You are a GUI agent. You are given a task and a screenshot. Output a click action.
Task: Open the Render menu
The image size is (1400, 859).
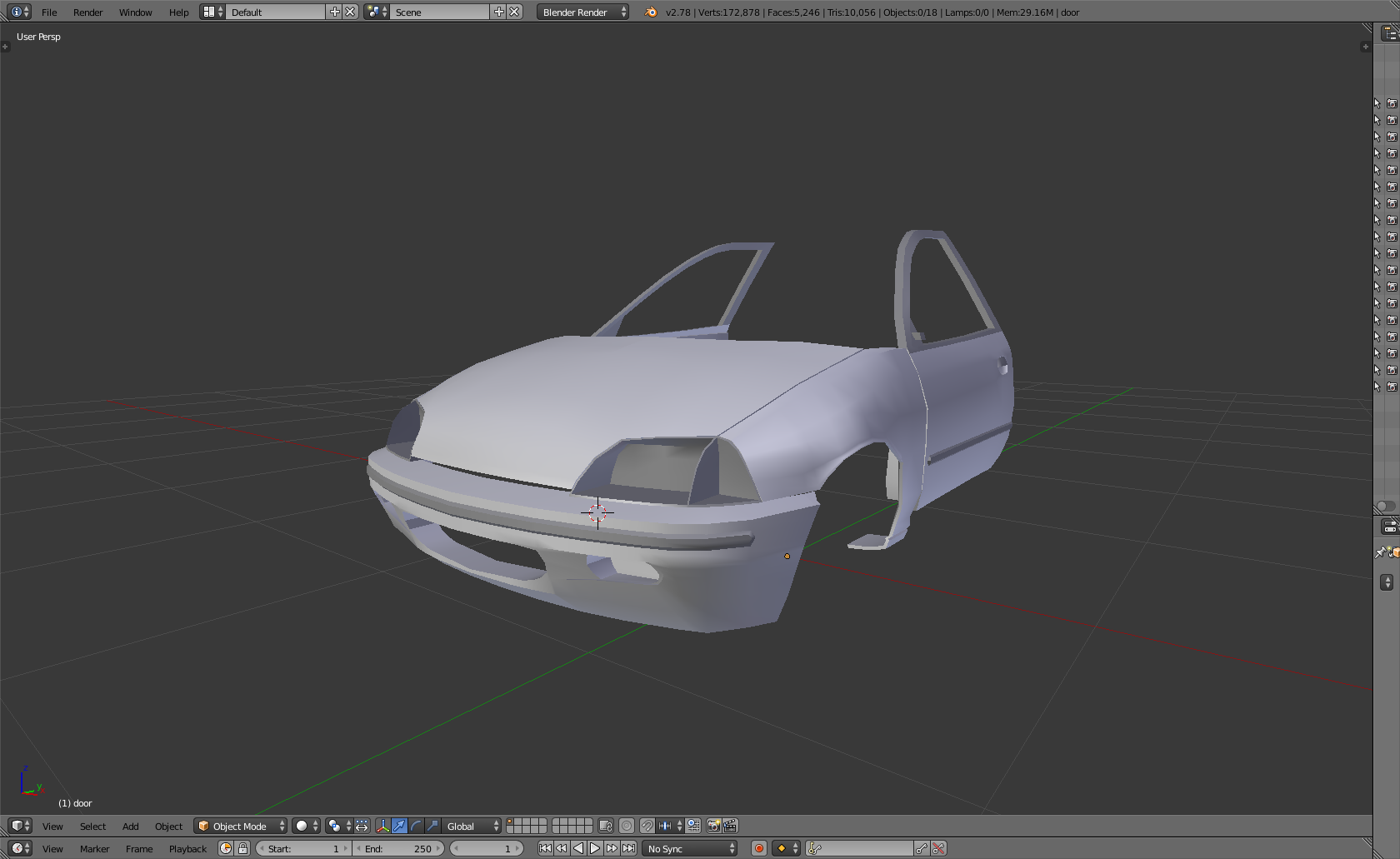click(87, 12)
